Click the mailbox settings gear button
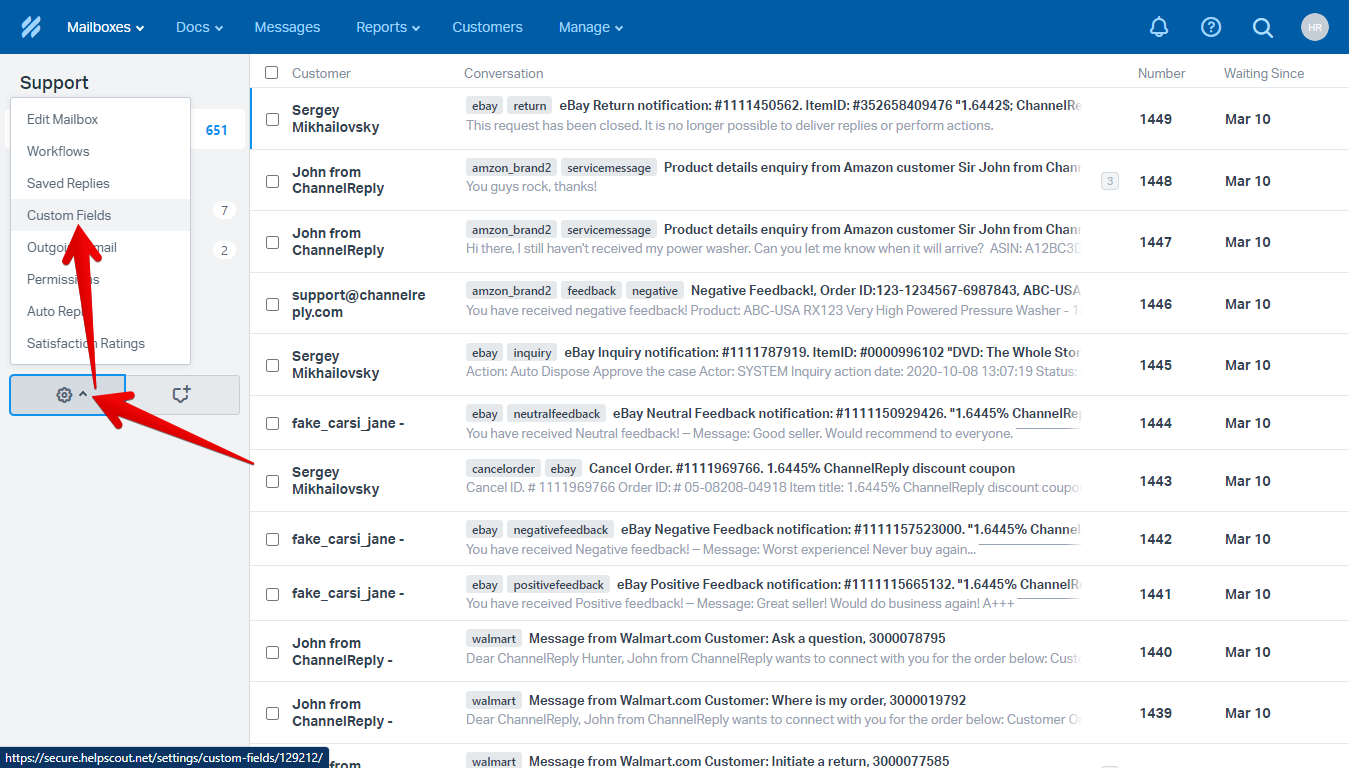 [x=67, y=395]
